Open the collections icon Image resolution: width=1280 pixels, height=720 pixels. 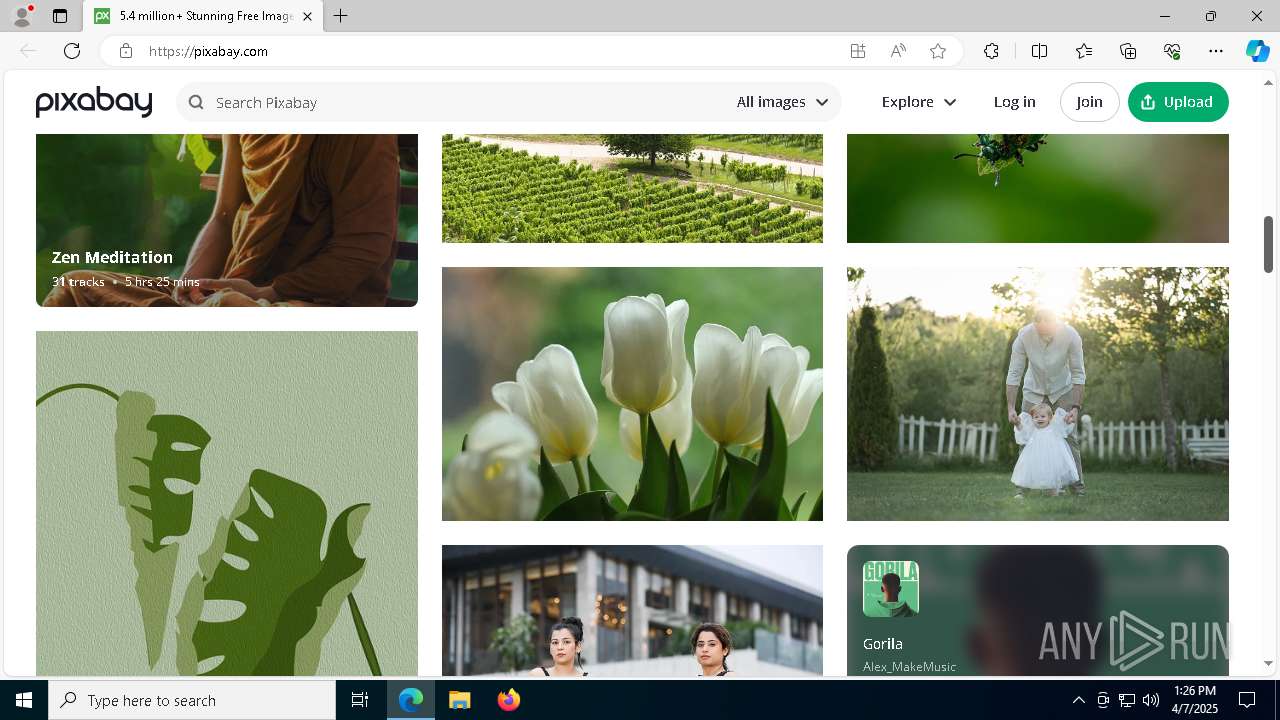tap(1128, 51)
